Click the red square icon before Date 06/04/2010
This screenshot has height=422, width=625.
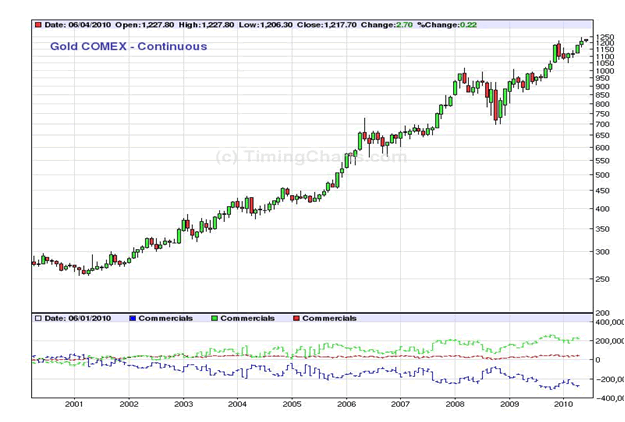(x=38, y=25)
